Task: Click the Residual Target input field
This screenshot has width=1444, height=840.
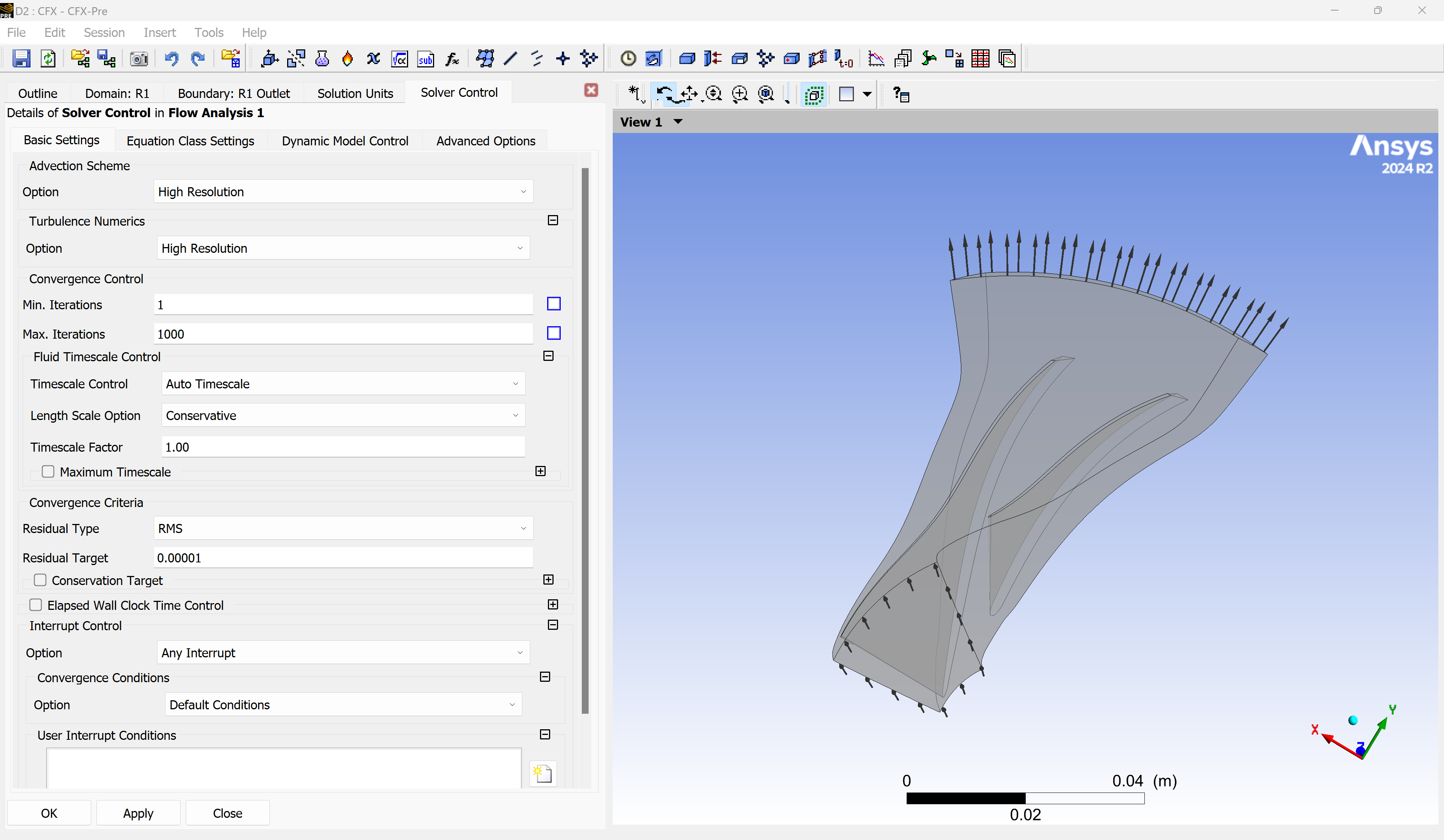Action: pos(343,557)
